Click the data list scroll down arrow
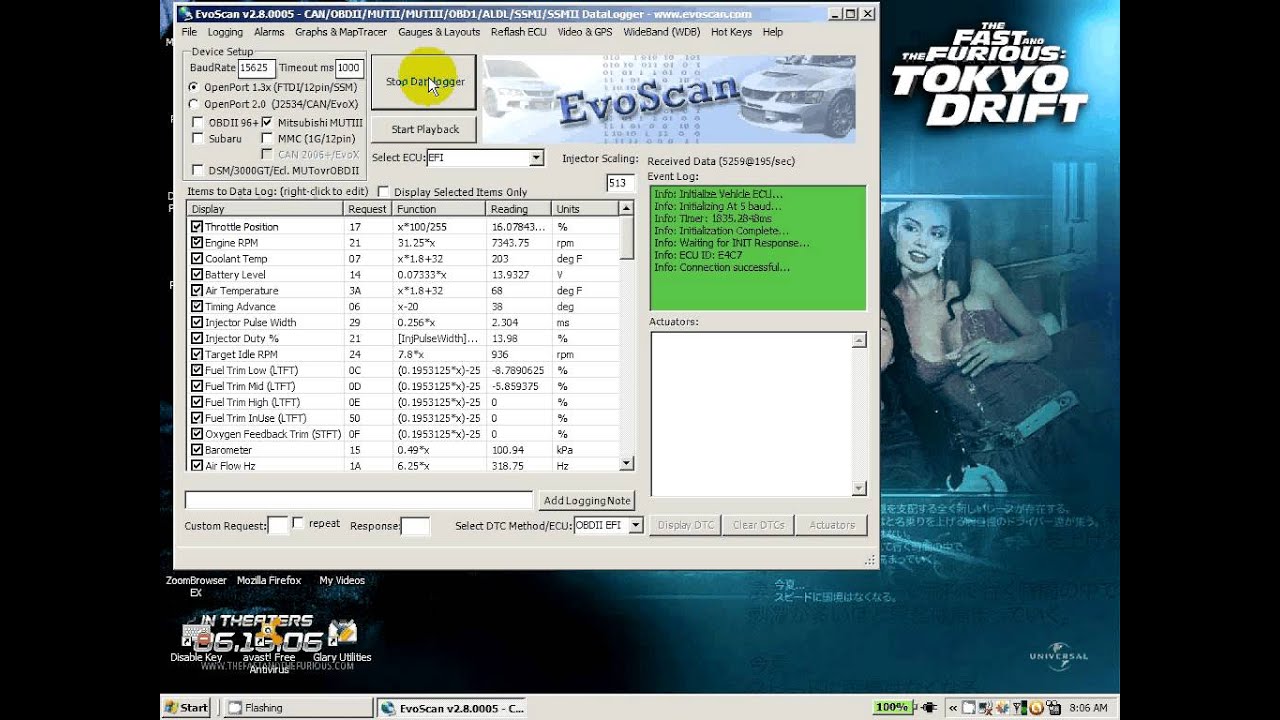This screenshot has height=720, width=1280. [x=626, y=464]
